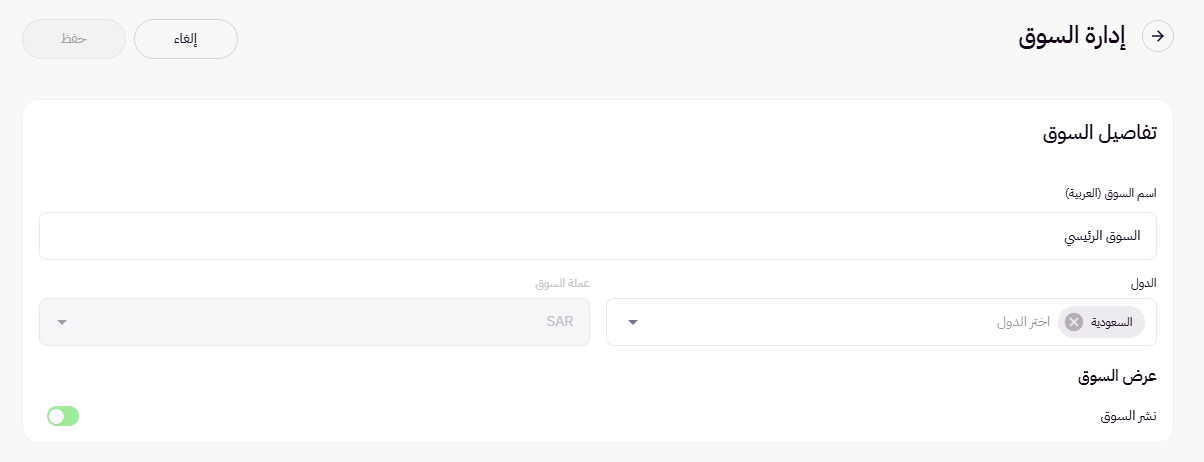This screenshot has width=1204, height=462.
Task: Click empty space inside the countries selector box
Action: pos(820,322)
